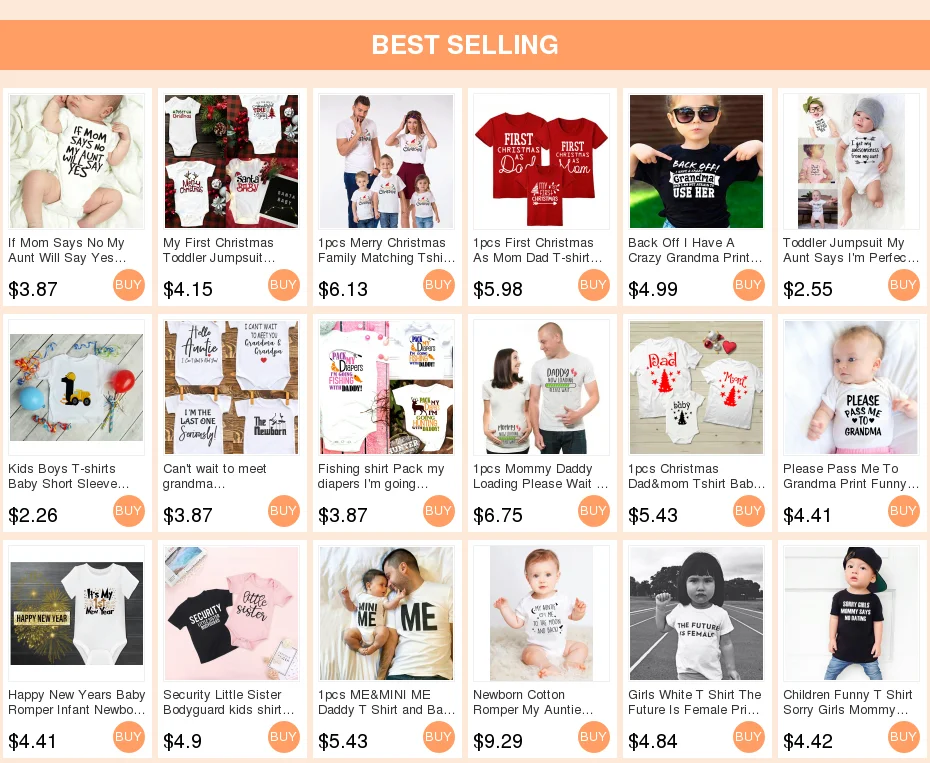Click BUY on Merry Christmas Family Matching Tshirt
930x763 pixels.
point(438,285)
